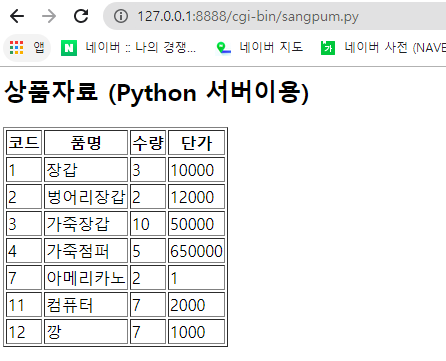Click the quantity cell 5

coord(148,251)
